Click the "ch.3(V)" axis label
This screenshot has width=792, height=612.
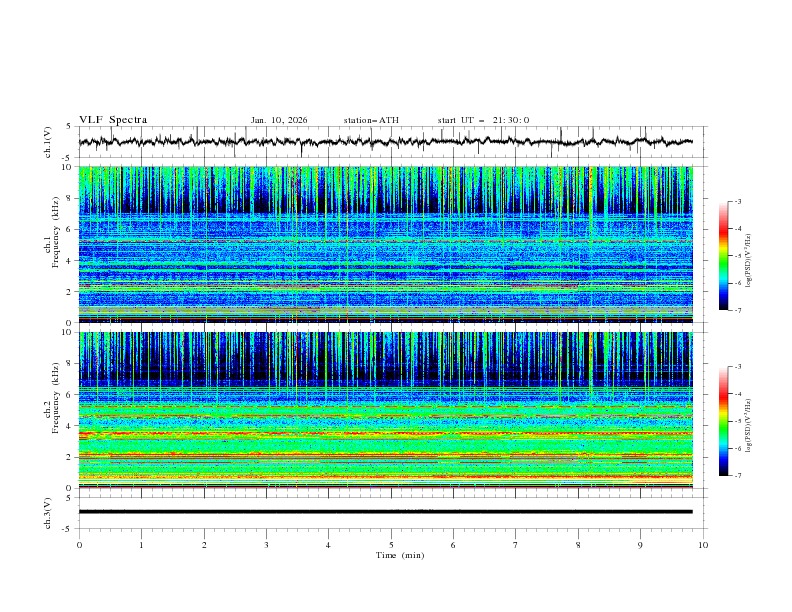[x=48, y=513]
